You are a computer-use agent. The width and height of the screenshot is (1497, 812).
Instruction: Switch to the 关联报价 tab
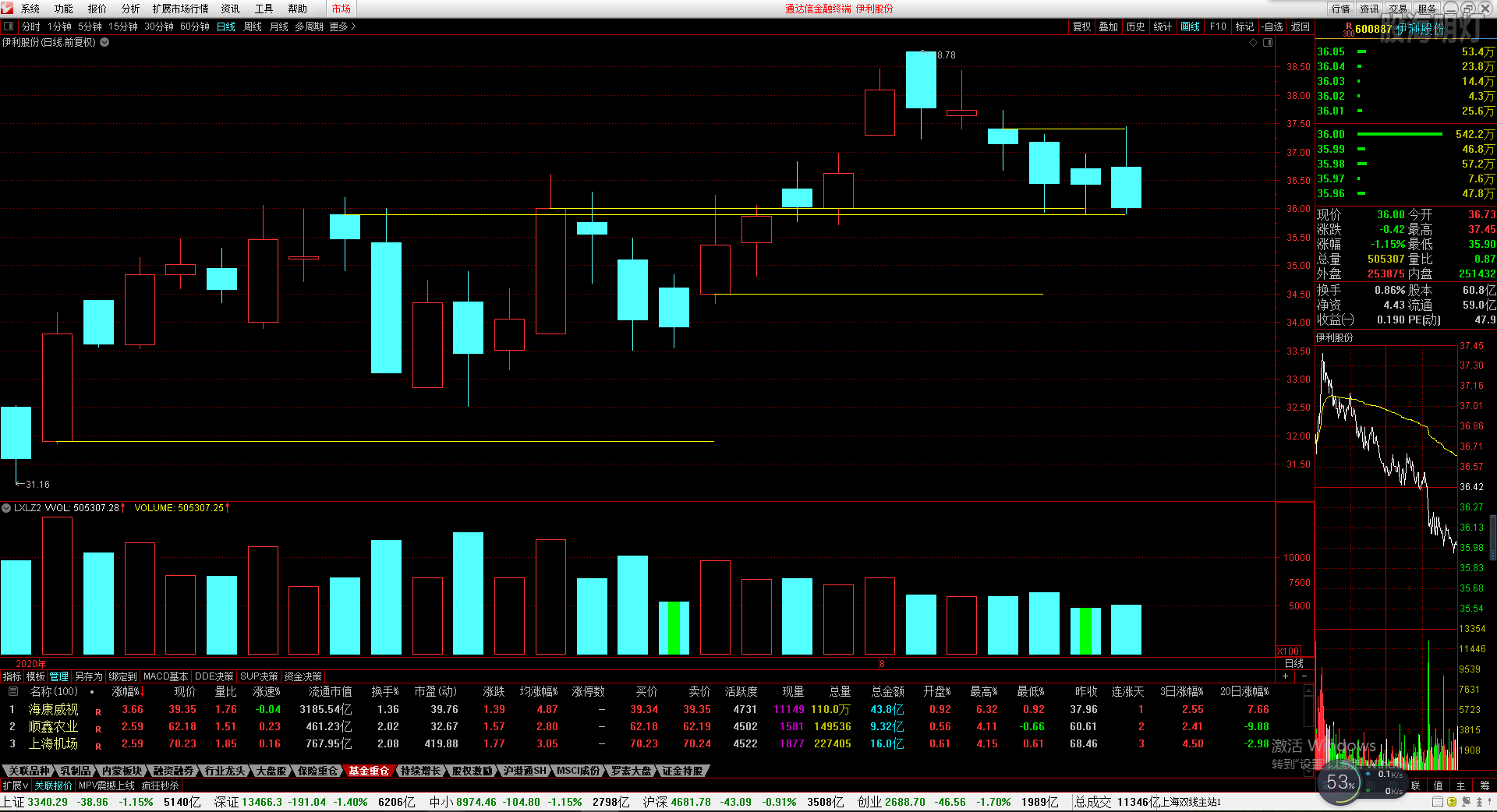pyautogui.click(x=53, y=786)
